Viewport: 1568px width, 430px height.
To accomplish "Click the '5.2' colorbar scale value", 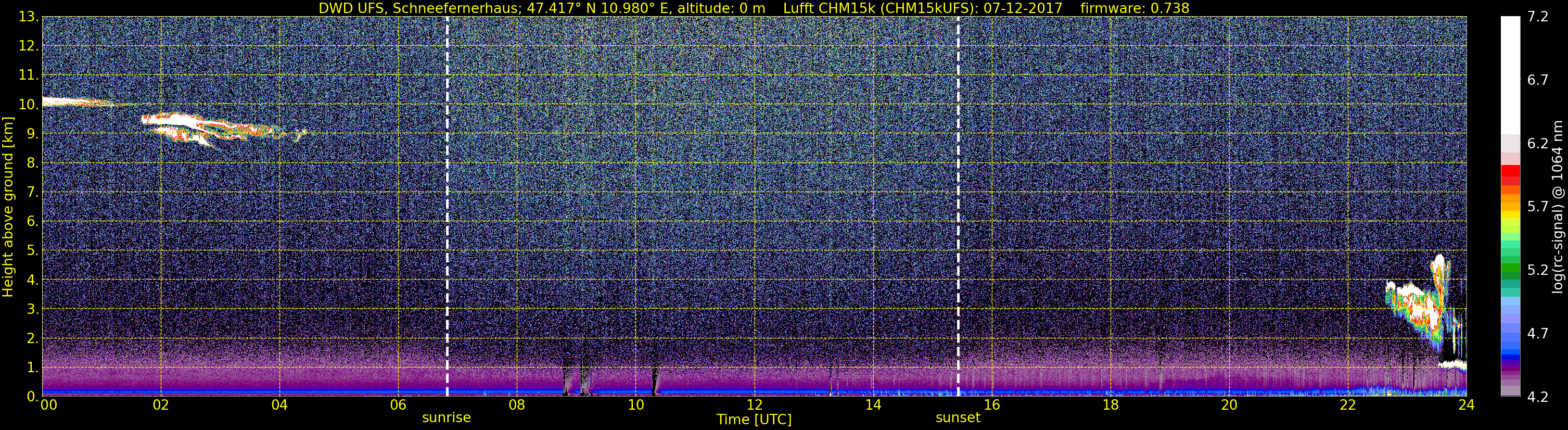I will coord(1538,270).
